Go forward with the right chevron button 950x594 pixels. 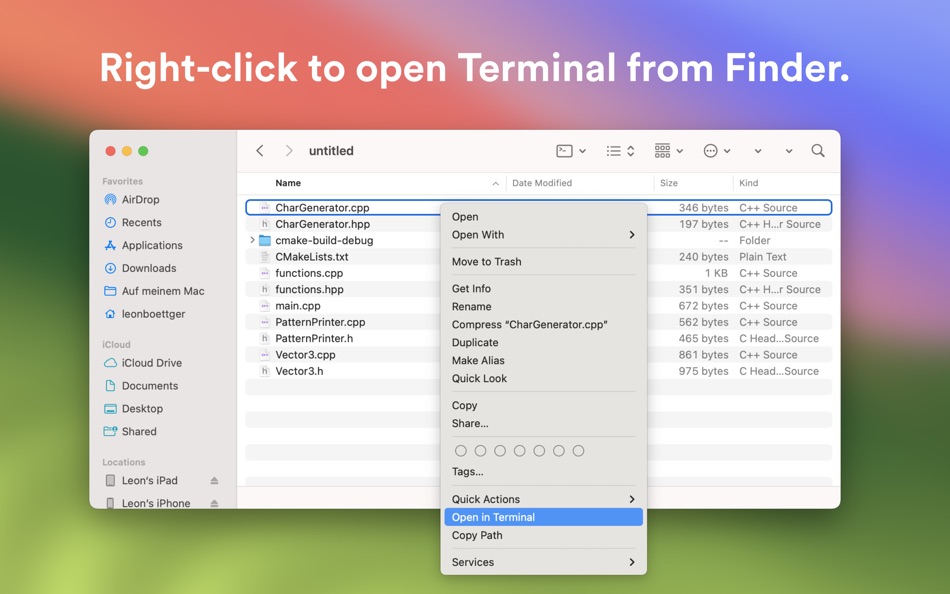(289, 150)
